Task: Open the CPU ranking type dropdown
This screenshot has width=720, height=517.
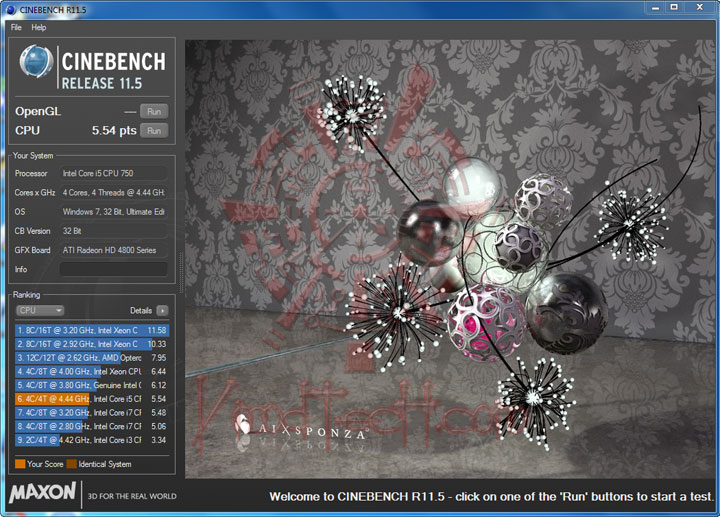Action: coord(40,310)
